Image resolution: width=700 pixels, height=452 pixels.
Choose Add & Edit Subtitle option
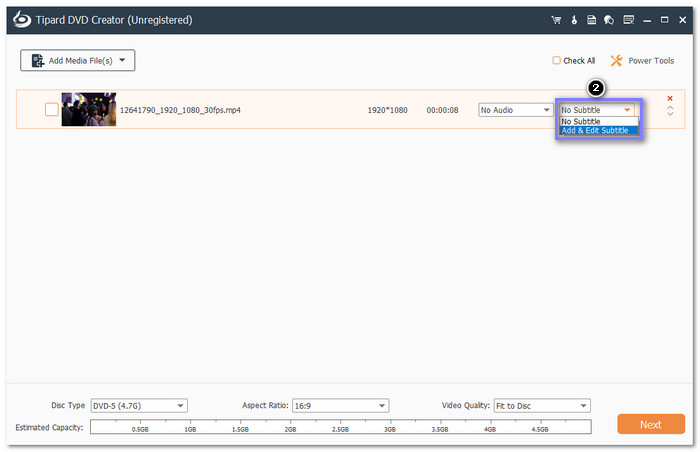pos(599,130)
